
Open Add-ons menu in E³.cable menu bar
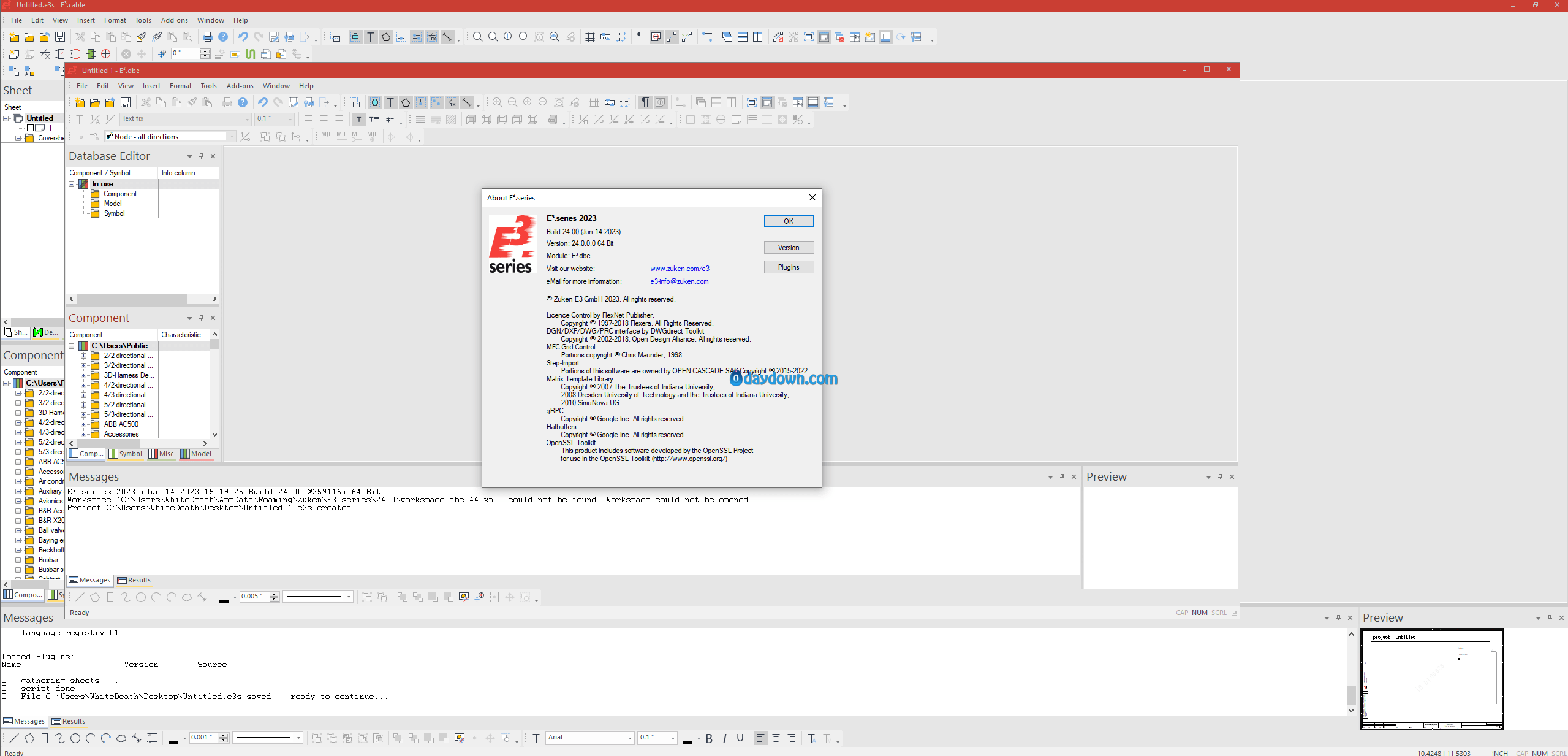[175, 20]
